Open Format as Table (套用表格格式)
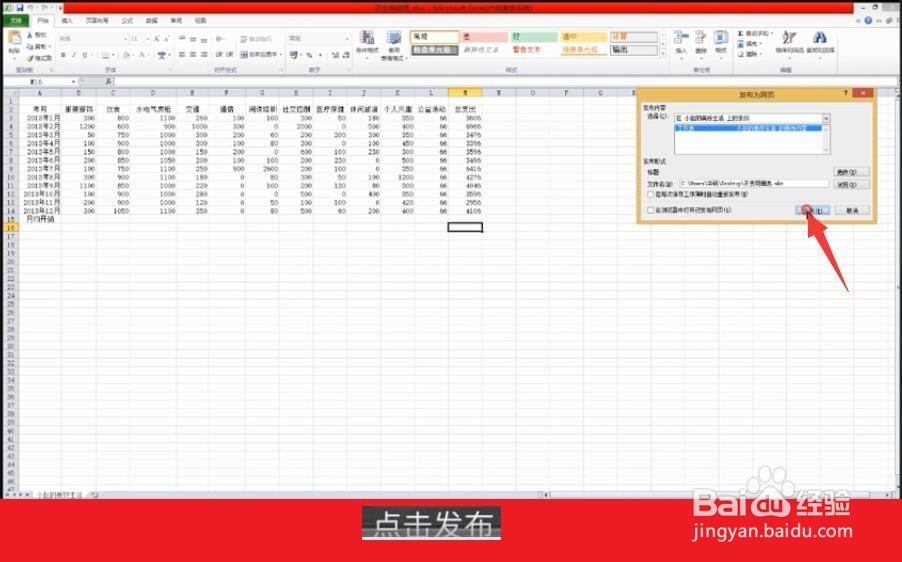This screenshot has width=902, height=562. pos(394,46)
